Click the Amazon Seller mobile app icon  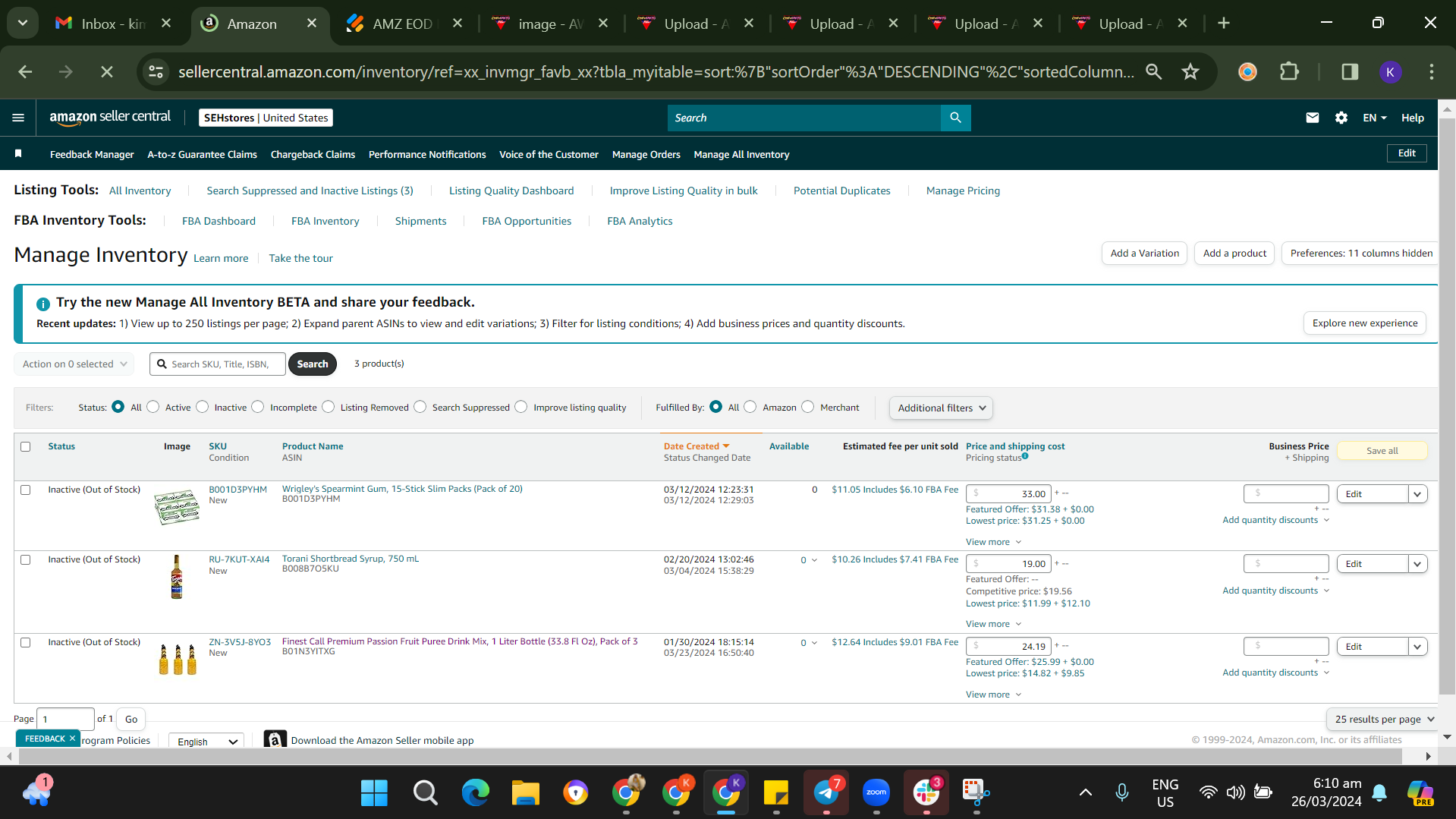(x=275, y=739)
